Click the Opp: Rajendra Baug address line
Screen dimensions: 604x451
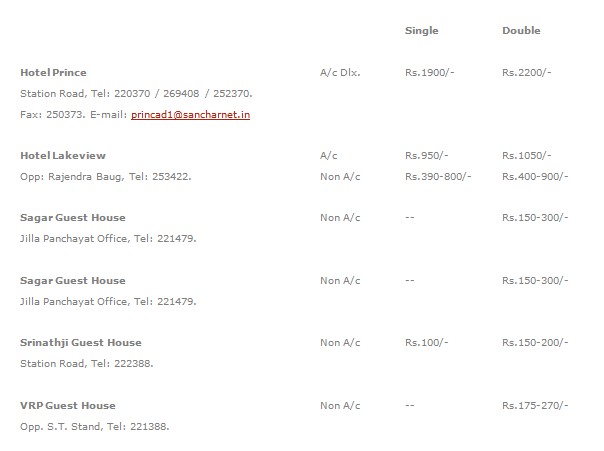tap(106, 177)
